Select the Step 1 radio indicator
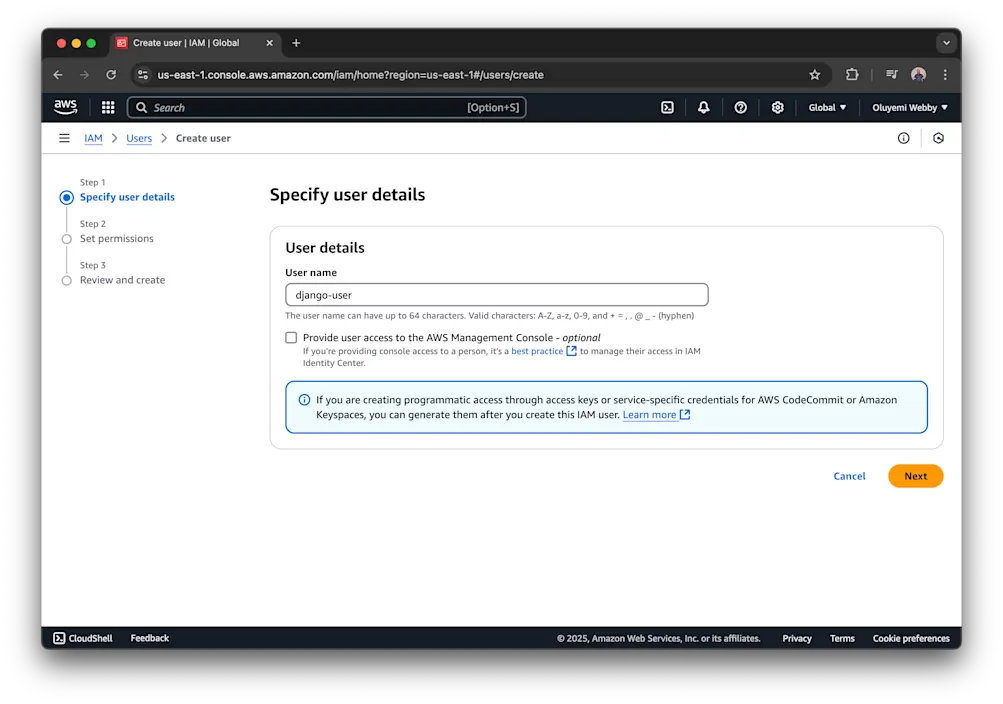This screenshot has height=704, width=1003. coord(65,197)
